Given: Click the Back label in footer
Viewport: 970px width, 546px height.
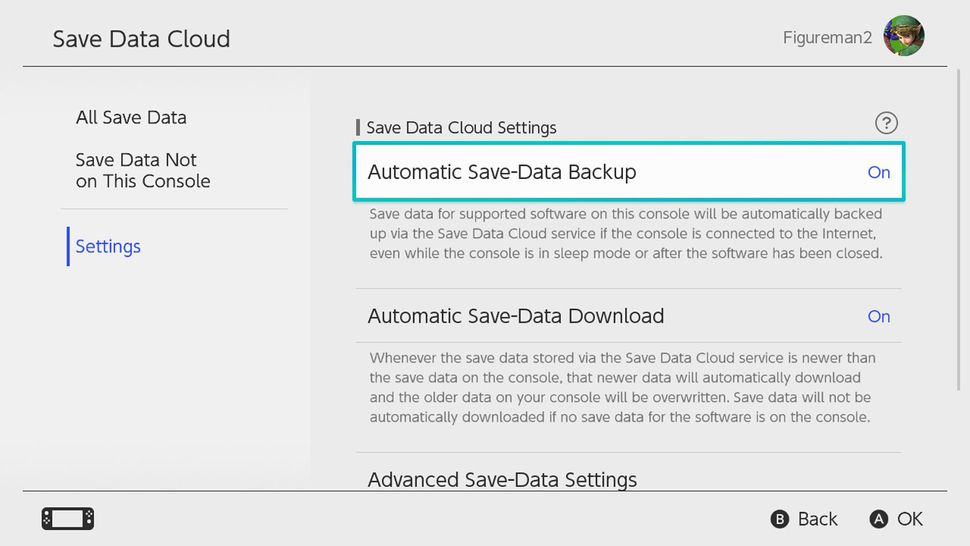Looking at the screenshot, I should coord(817,519).
